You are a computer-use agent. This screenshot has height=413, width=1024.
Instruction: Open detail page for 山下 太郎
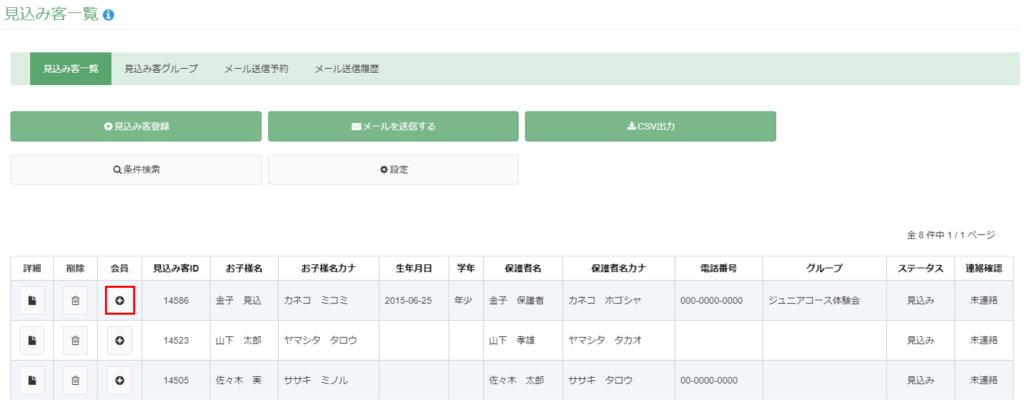(32, 340)
